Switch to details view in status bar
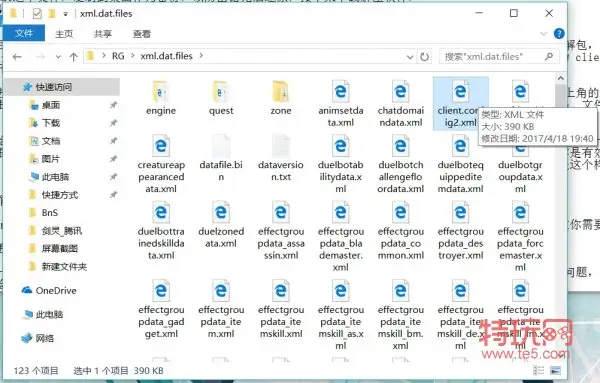 [x=538, y=370]
